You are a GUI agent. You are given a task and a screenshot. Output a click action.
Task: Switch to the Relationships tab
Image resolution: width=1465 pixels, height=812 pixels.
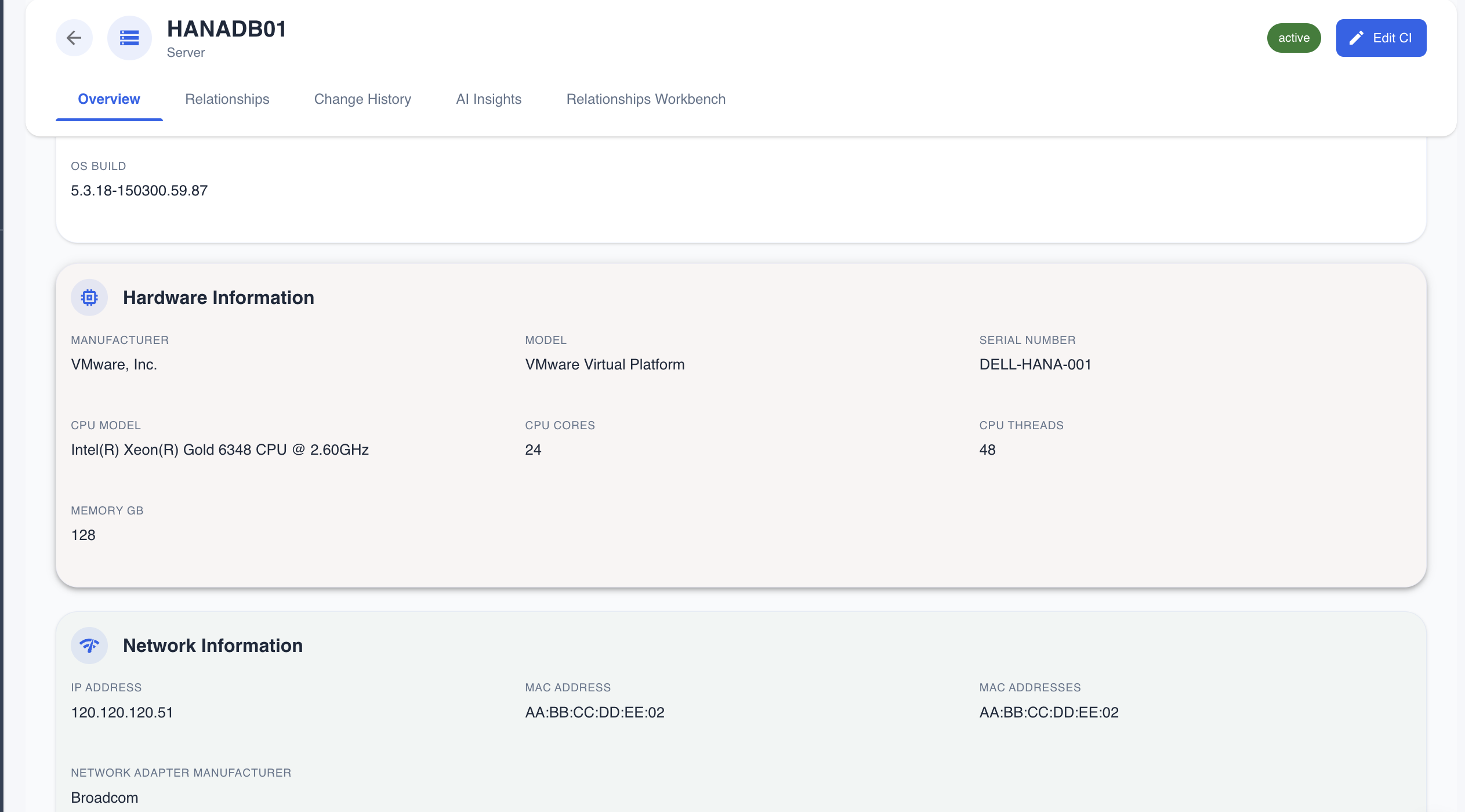tap(227, 99)
